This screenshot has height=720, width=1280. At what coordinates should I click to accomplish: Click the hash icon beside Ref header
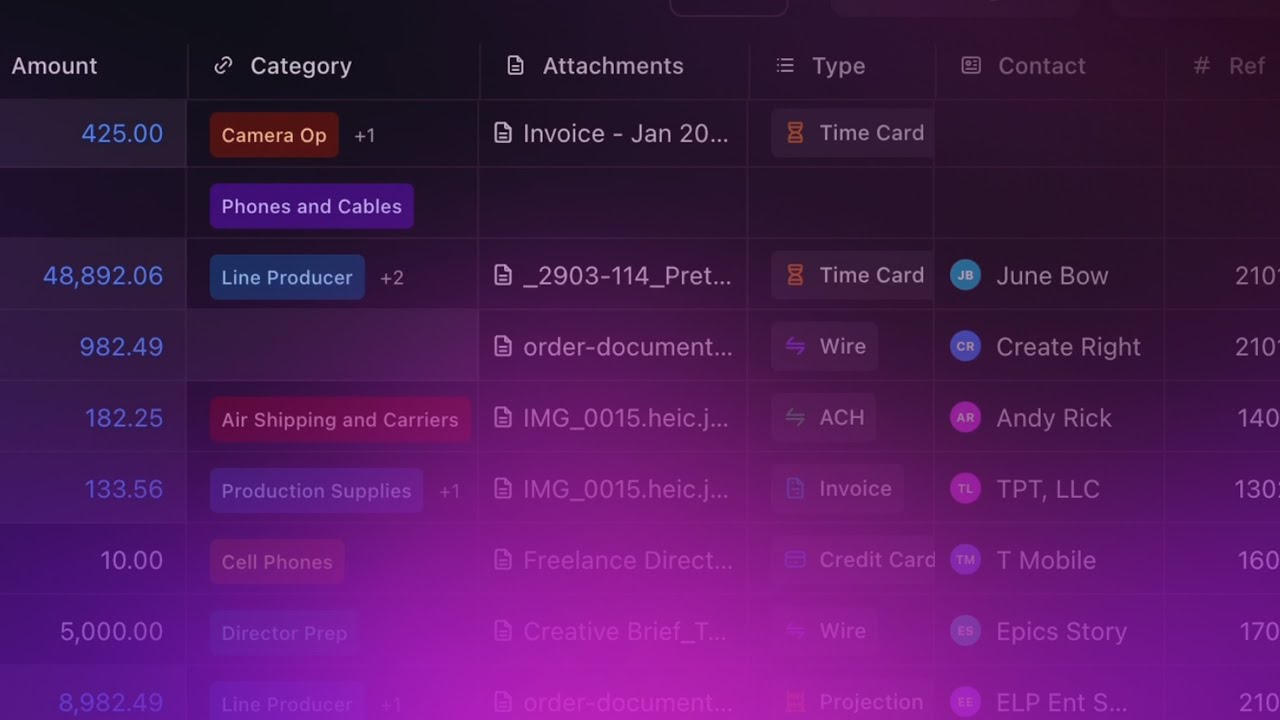(1202, 66)
